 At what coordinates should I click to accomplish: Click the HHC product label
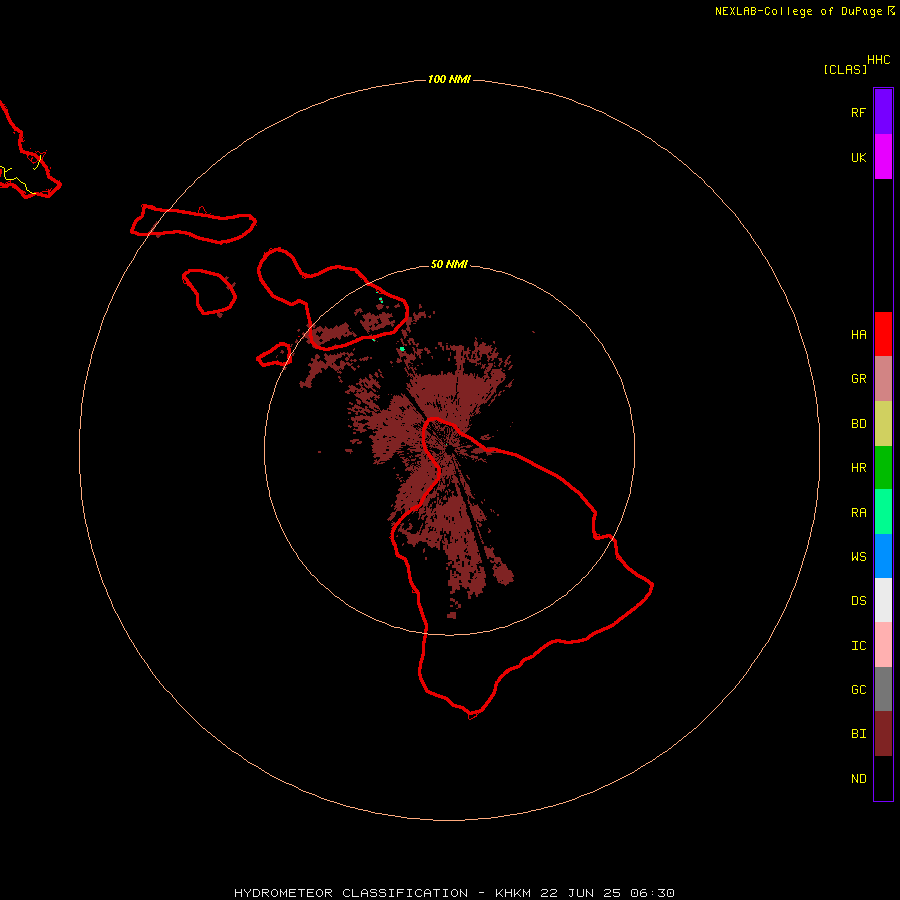pyautogui.click(x=879, y=60)
